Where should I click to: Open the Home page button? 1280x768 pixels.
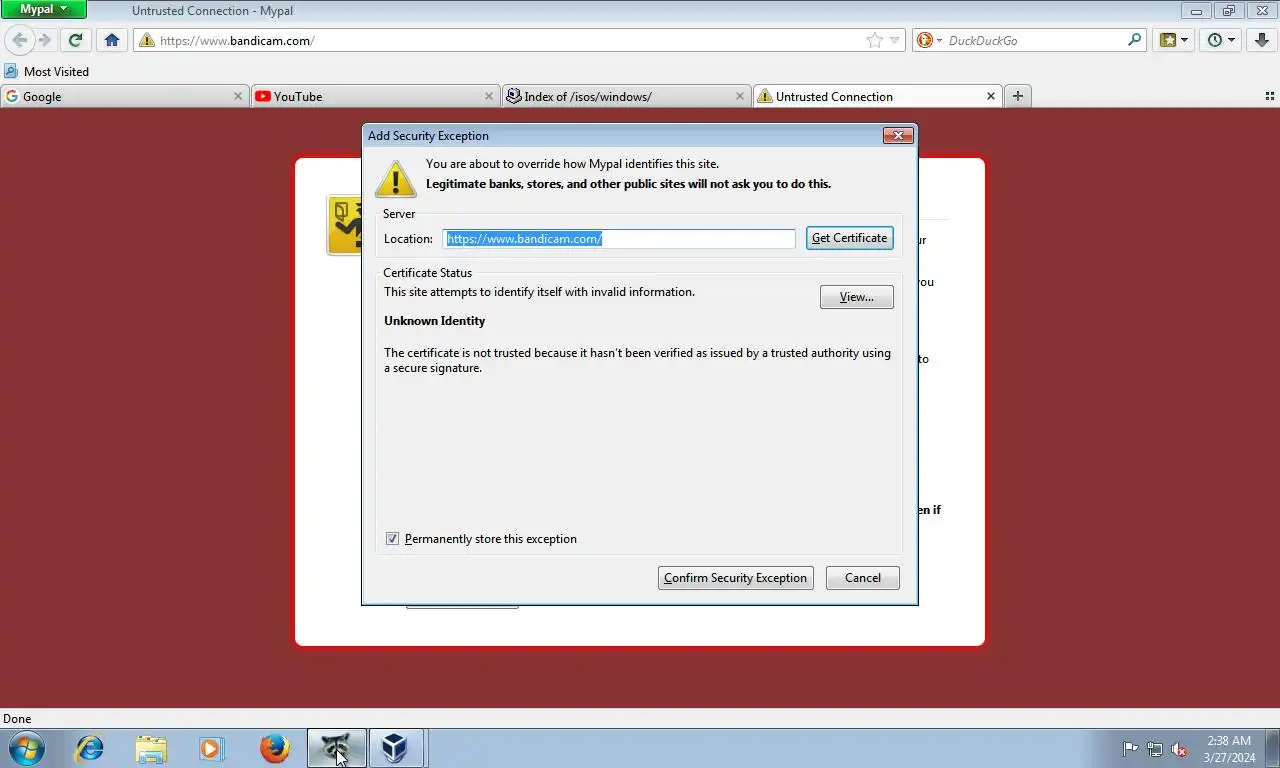tap(112, 40)
